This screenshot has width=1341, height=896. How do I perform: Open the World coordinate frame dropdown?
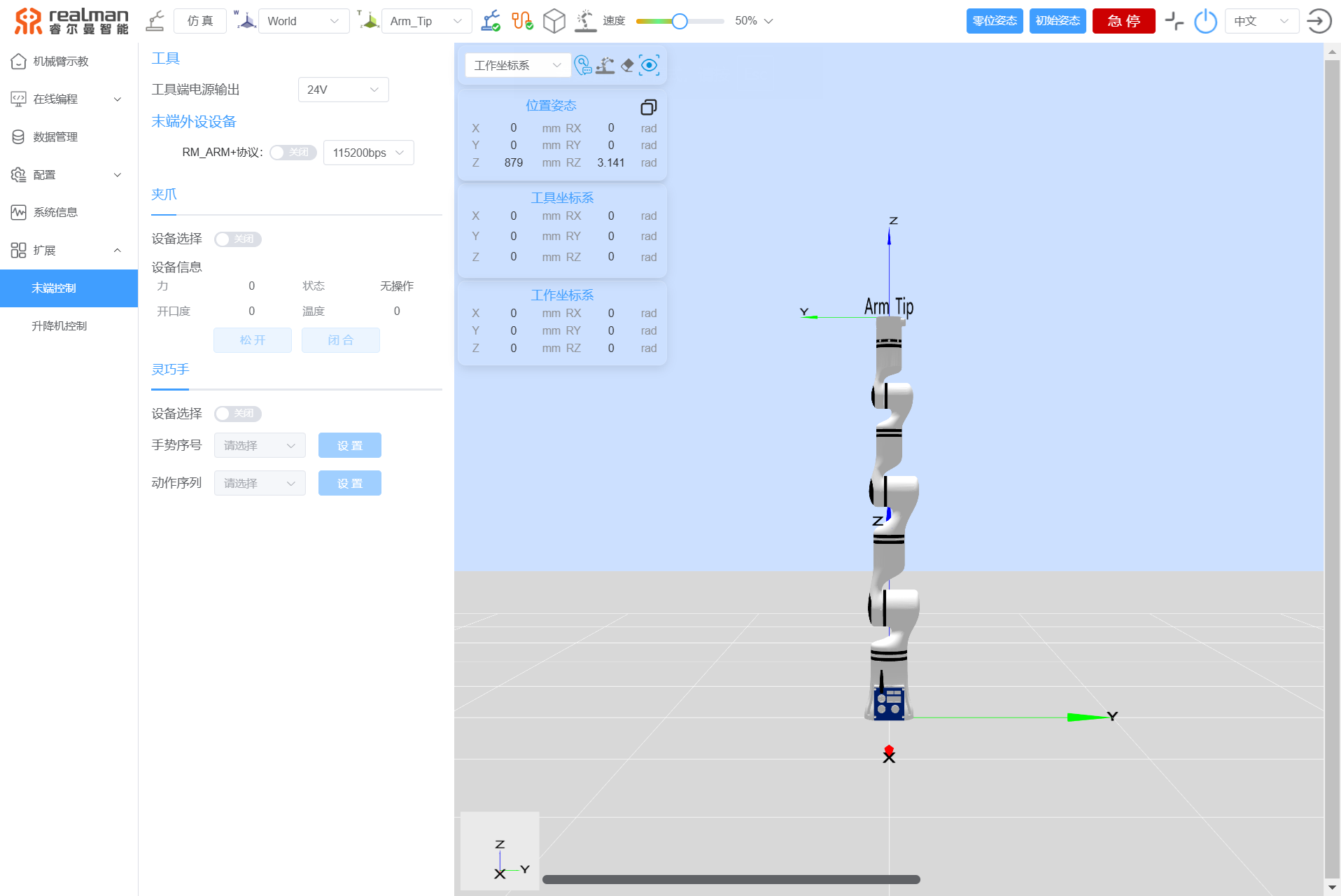point(303,21)
